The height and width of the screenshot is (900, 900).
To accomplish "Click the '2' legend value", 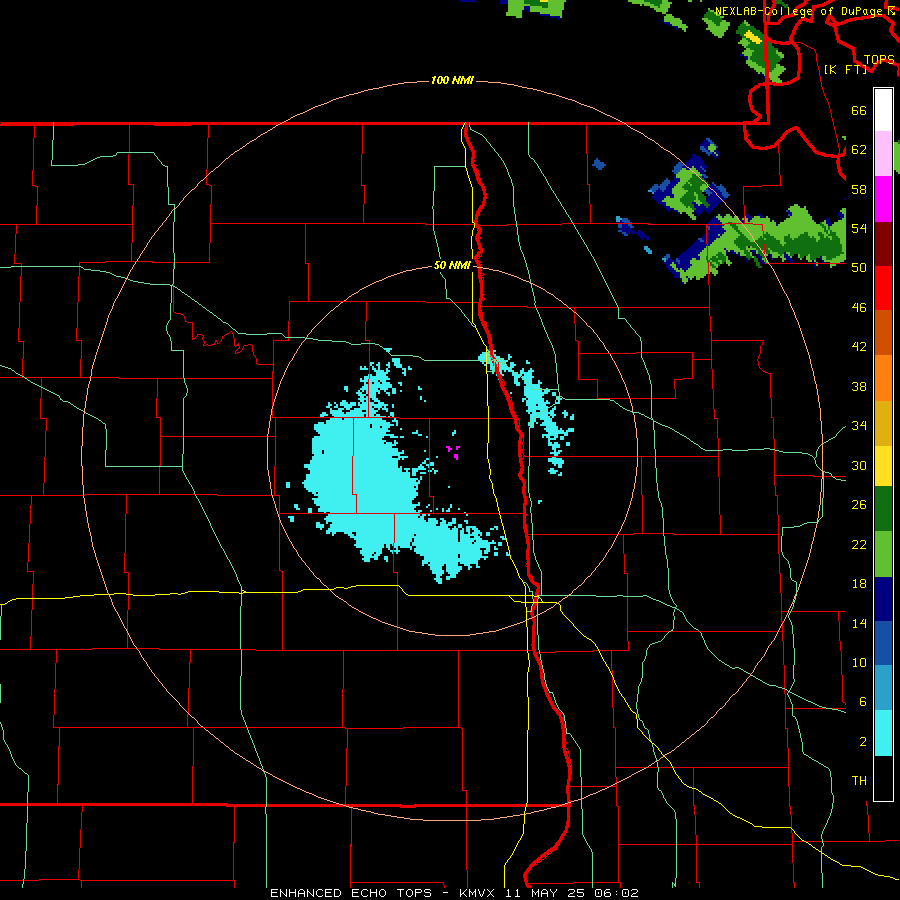I will click(x=862, y=742).
